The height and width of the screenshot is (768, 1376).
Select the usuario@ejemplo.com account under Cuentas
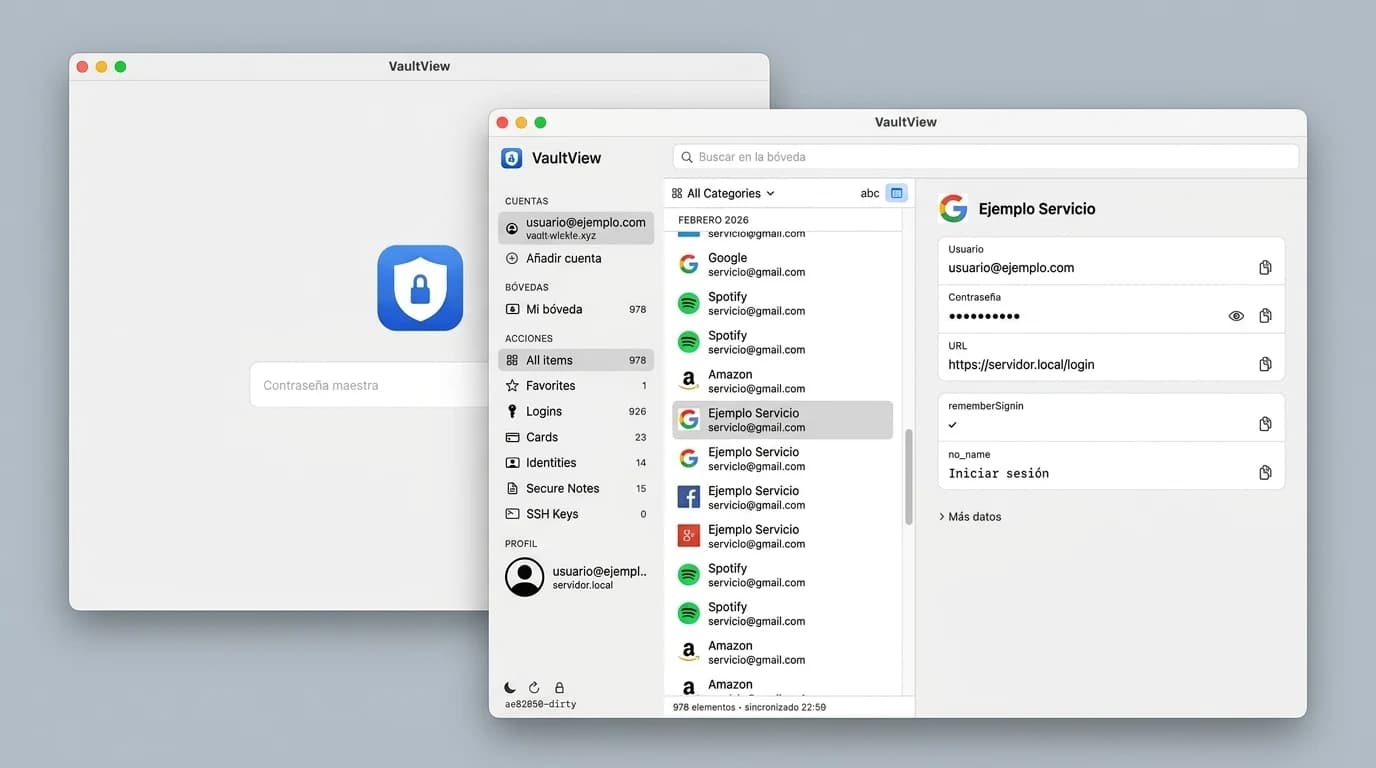(576, 228)
